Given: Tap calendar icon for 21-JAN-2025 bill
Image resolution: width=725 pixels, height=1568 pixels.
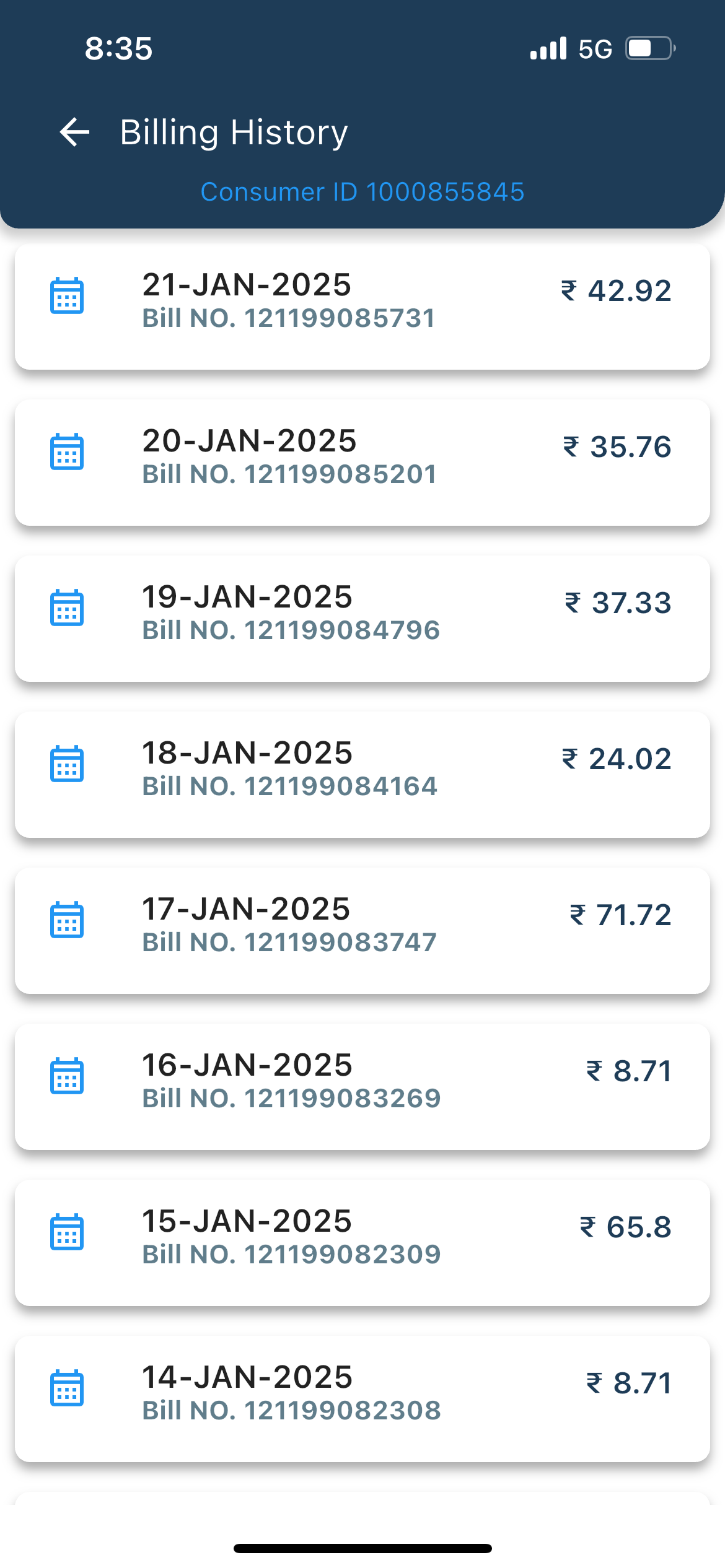Looking at the screenshot, I should [67, 296].
